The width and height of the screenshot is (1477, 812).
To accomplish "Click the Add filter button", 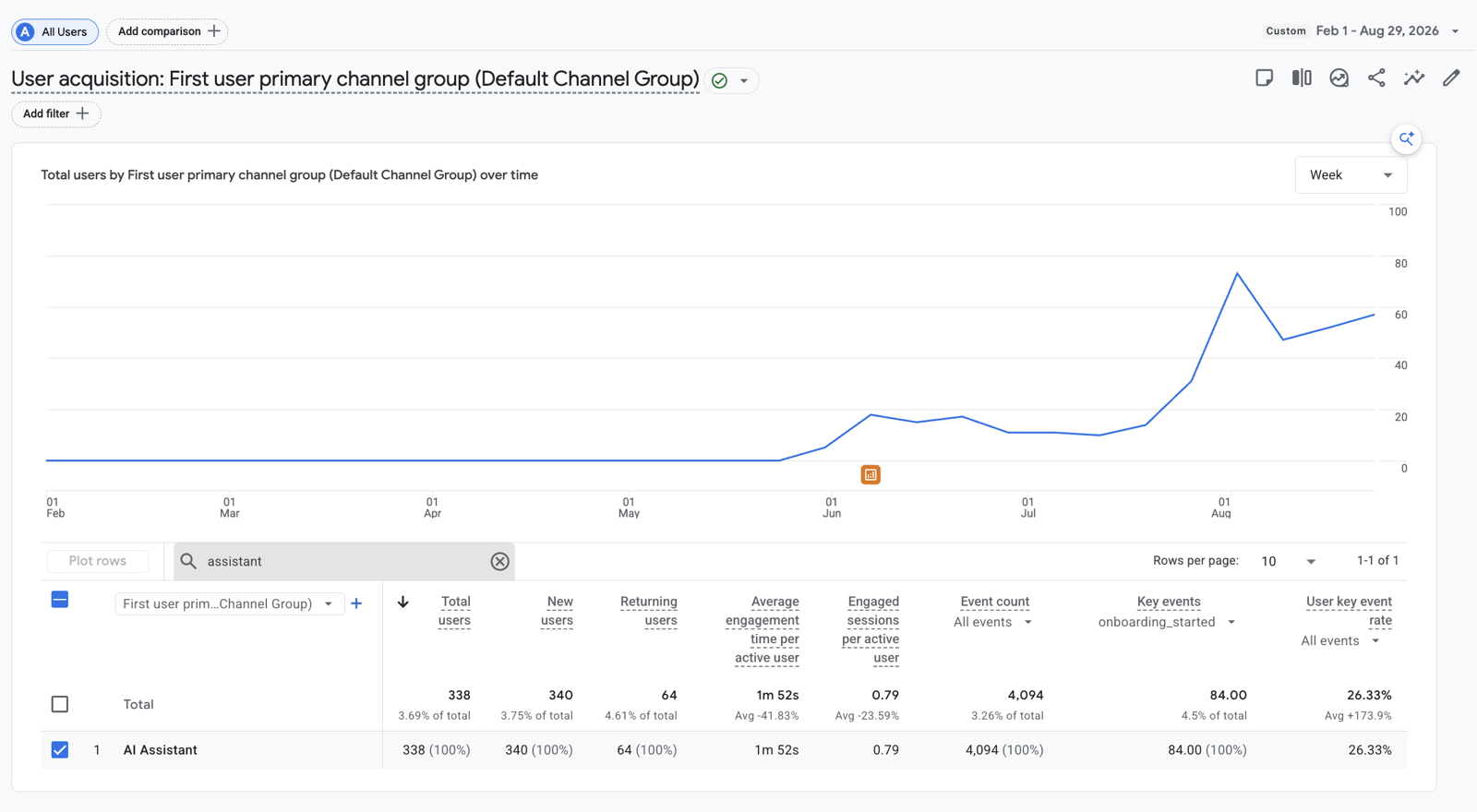I will (x=55, y=113).
